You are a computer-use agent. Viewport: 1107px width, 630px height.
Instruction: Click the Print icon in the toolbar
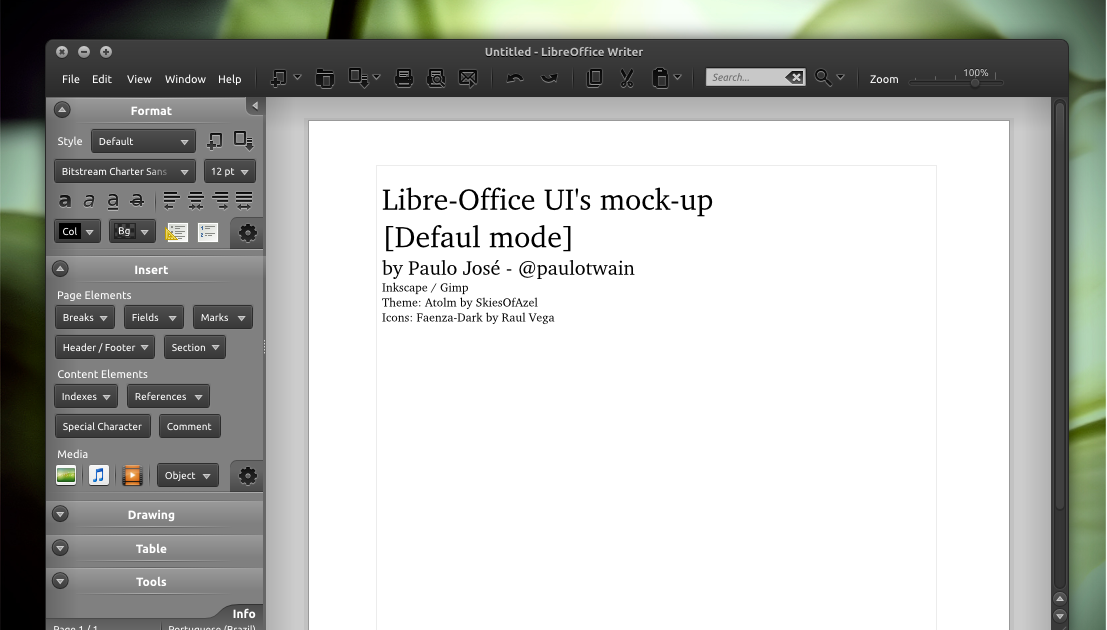coord(404,78)
